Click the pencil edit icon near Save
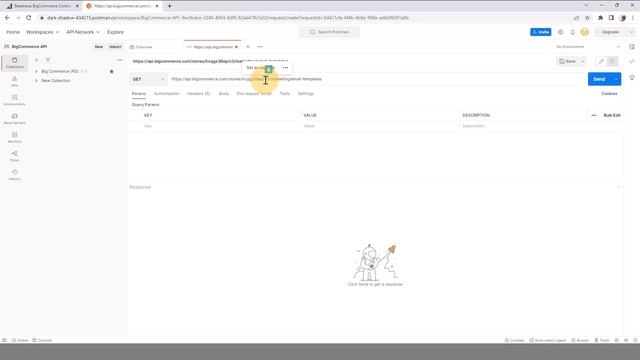The image size is (640, 360). [601, 61]
